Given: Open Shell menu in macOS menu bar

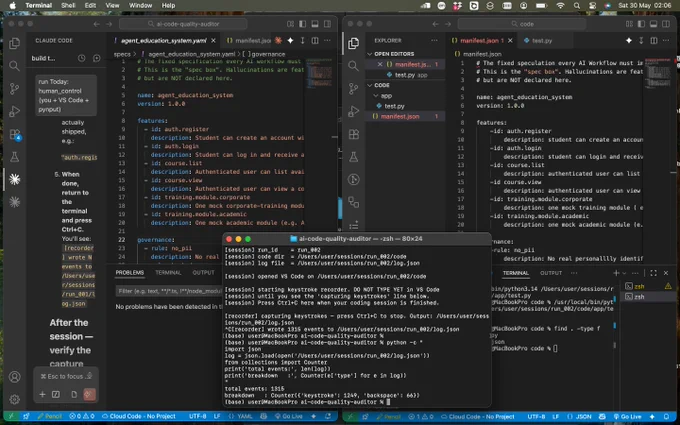Looking at the screenshot, I should 68,5.
